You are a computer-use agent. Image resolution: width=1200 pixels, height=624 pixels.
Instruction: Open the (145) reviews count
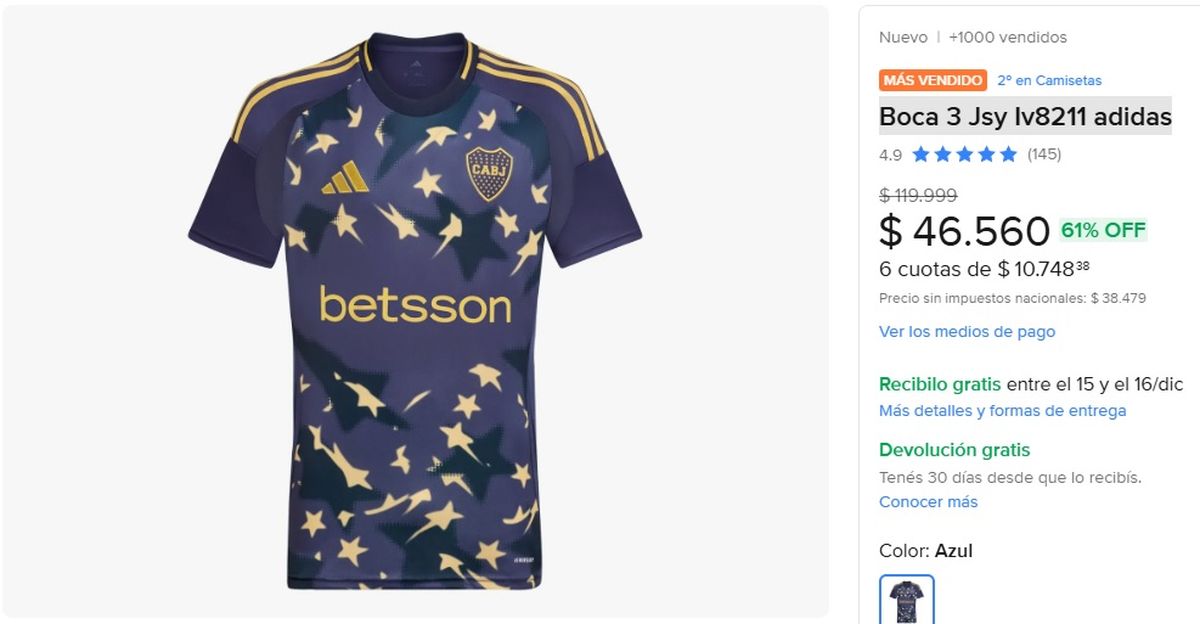click(x=1044, y=154)
